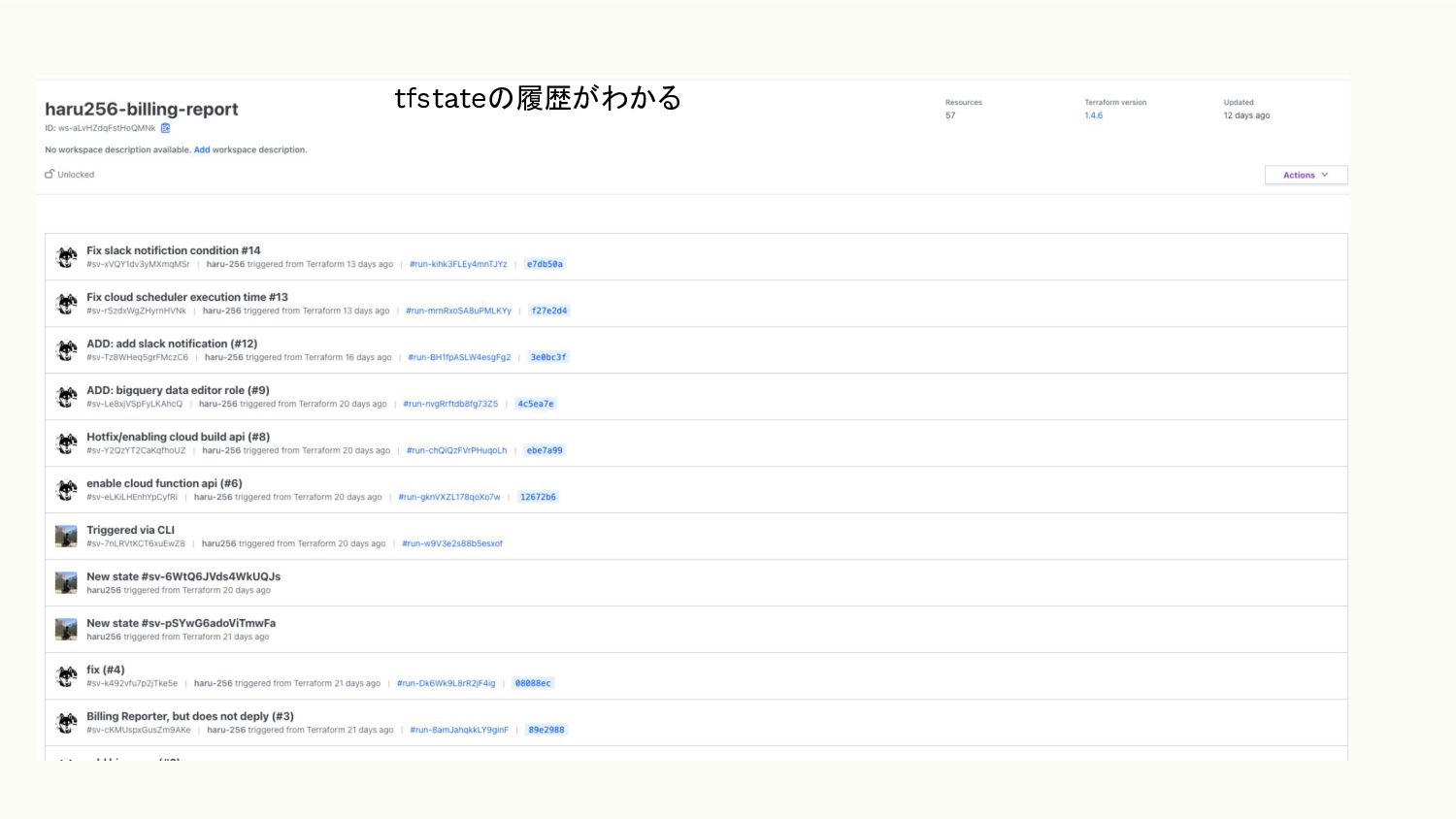Open the Triggered via CLI state
The height and width of the screenshot is (819, 1456).
pyautogui.click(x=130, y=530)
